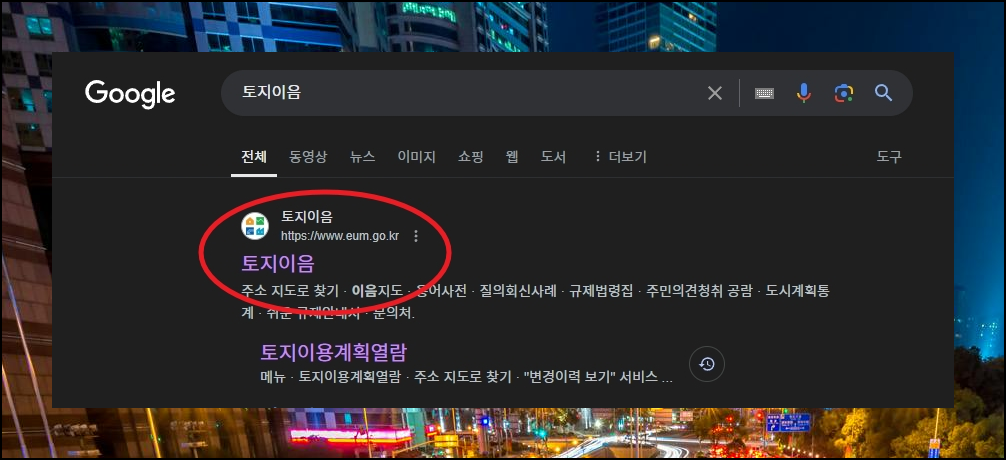
Task: Expand the 더보기 menu
Action: [620, 157]
